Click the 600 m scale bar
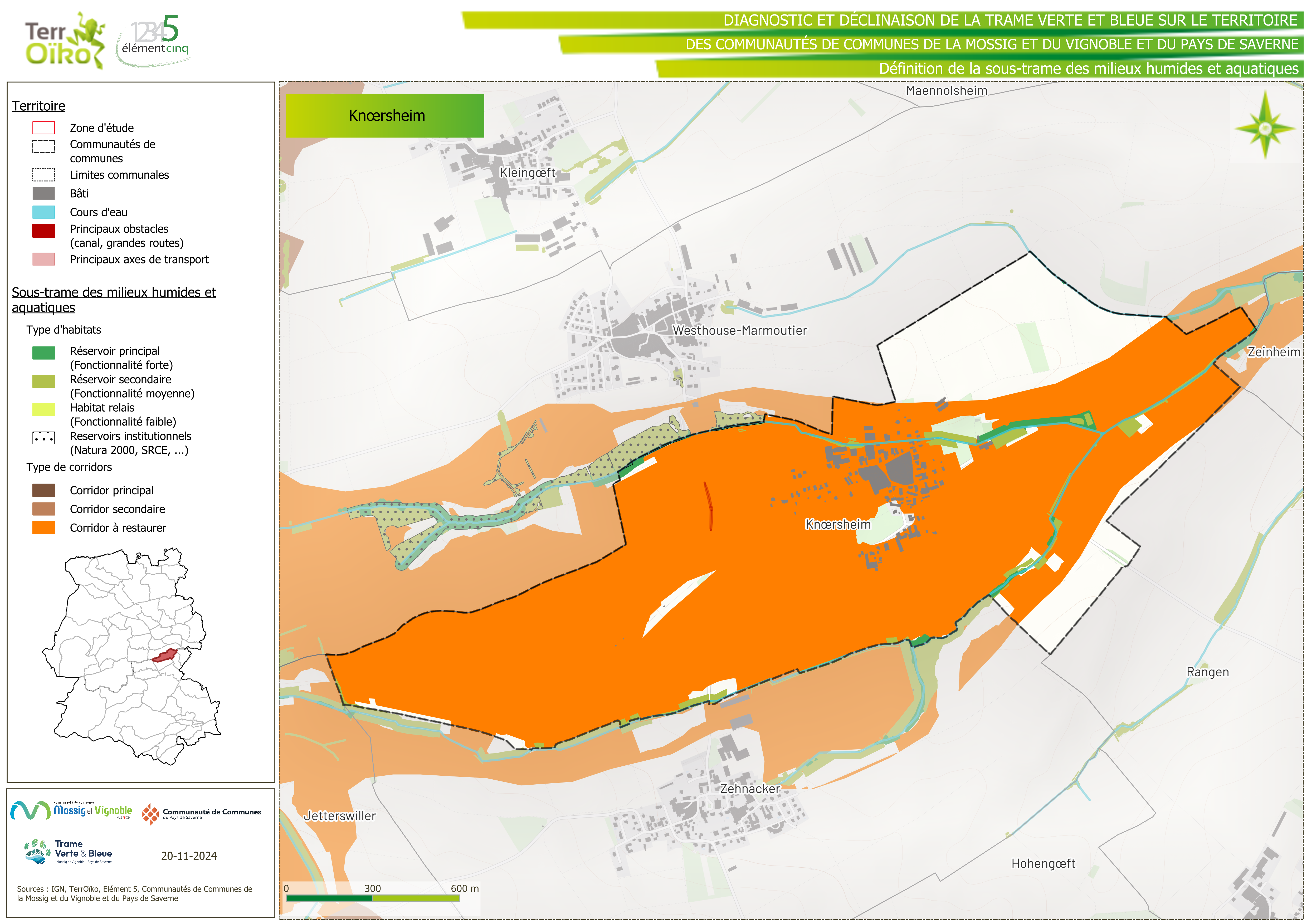The width and height of the screenshot is (1307, 924). 373,898
